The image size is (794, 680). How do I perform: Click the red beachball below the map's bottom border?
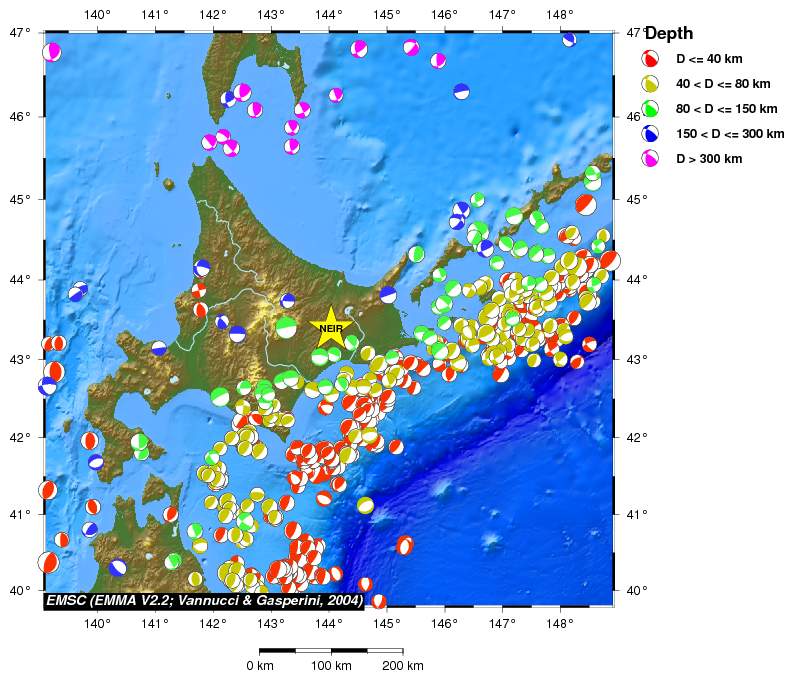point(379,601)
